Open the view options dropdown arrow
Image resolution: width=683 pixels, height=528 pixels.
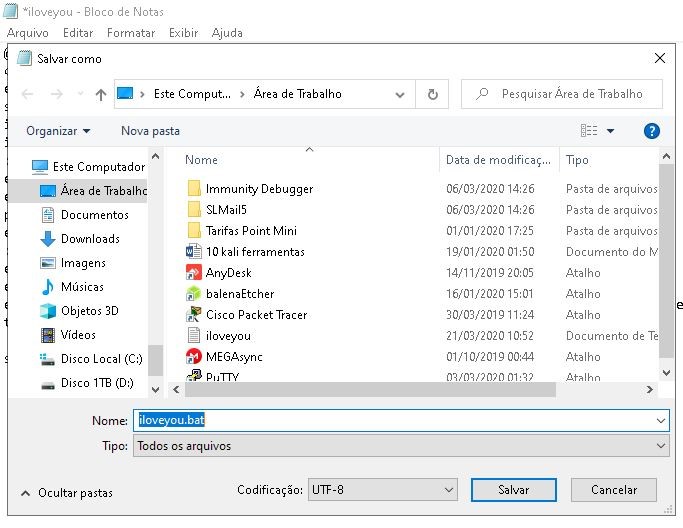tap(610, 131)
